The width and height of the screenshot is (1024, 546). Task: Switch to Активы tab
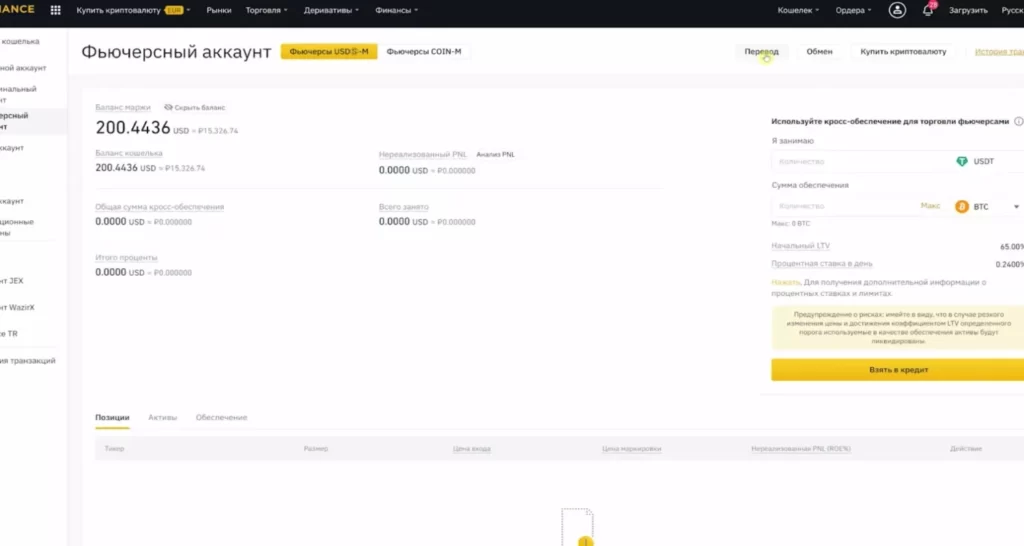[x=163, y=417]
